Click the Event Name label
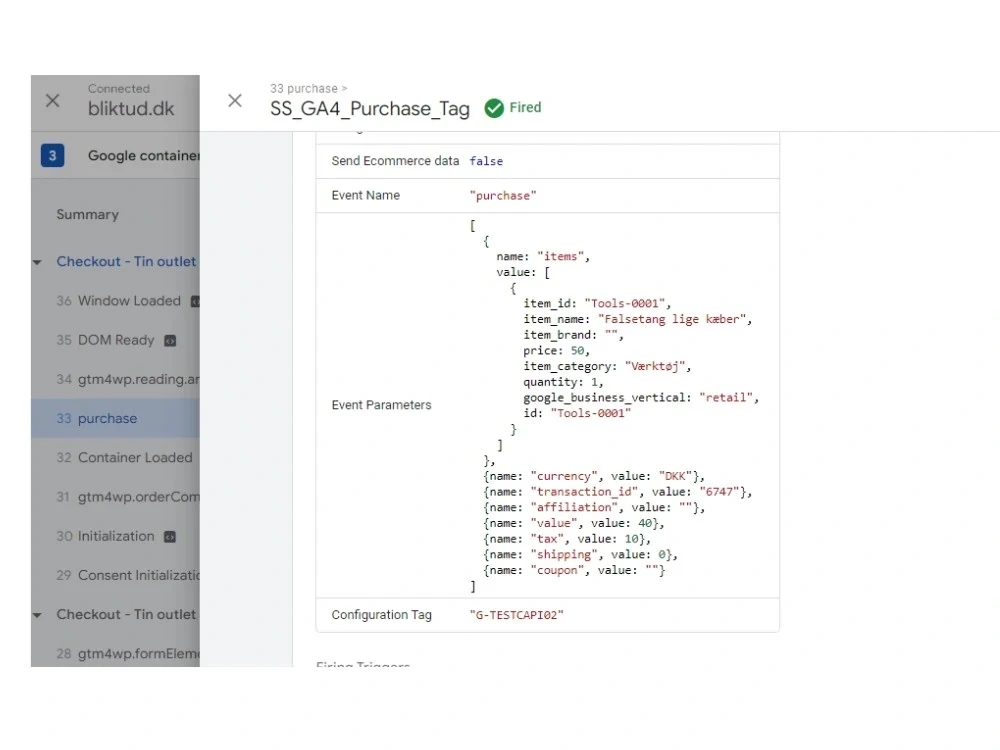This screenshot has width=1000, height=750. tap(365, 195)
